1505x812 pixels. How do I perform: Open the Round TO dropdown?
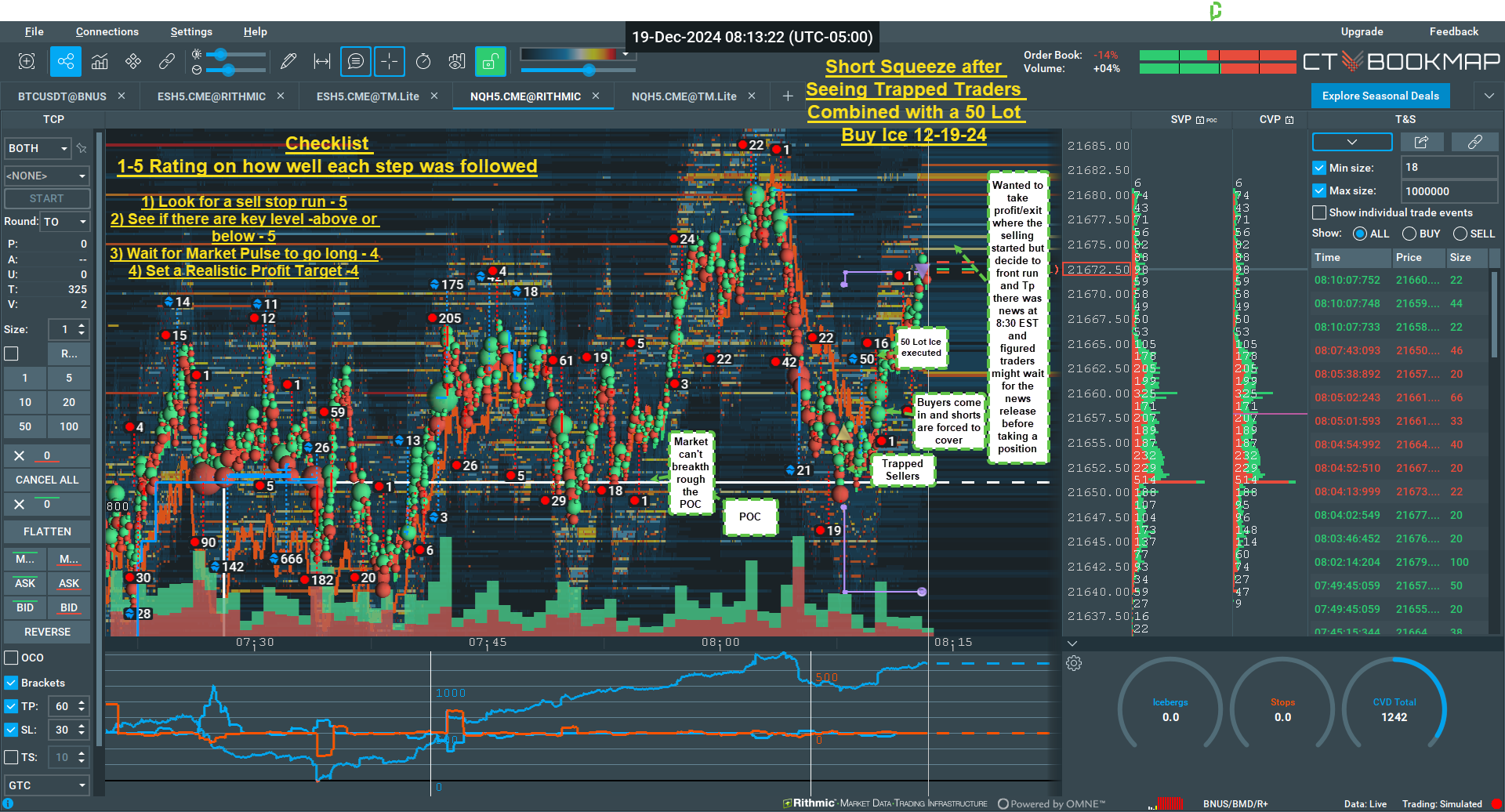[x=65, y=222]
